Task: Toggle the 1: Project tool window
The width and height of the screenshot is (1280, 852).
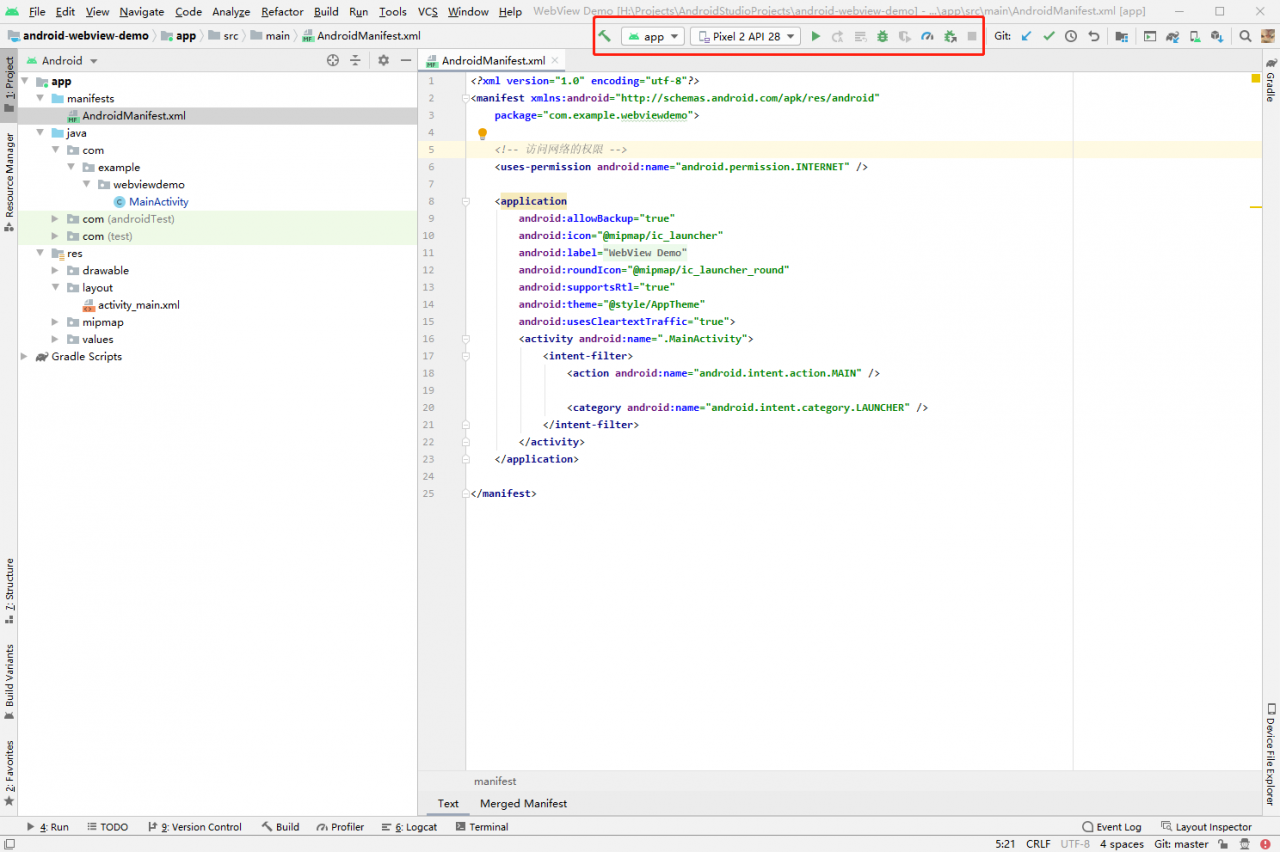Action: click(x=9, y=84)
